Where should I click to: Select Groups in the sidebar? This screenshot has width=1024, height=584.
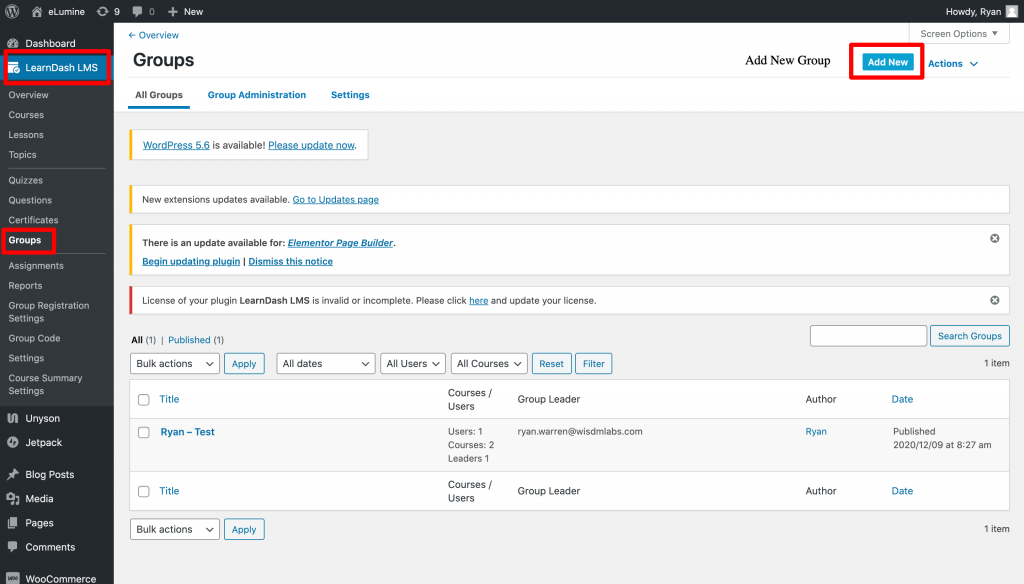tap(25, 240)
